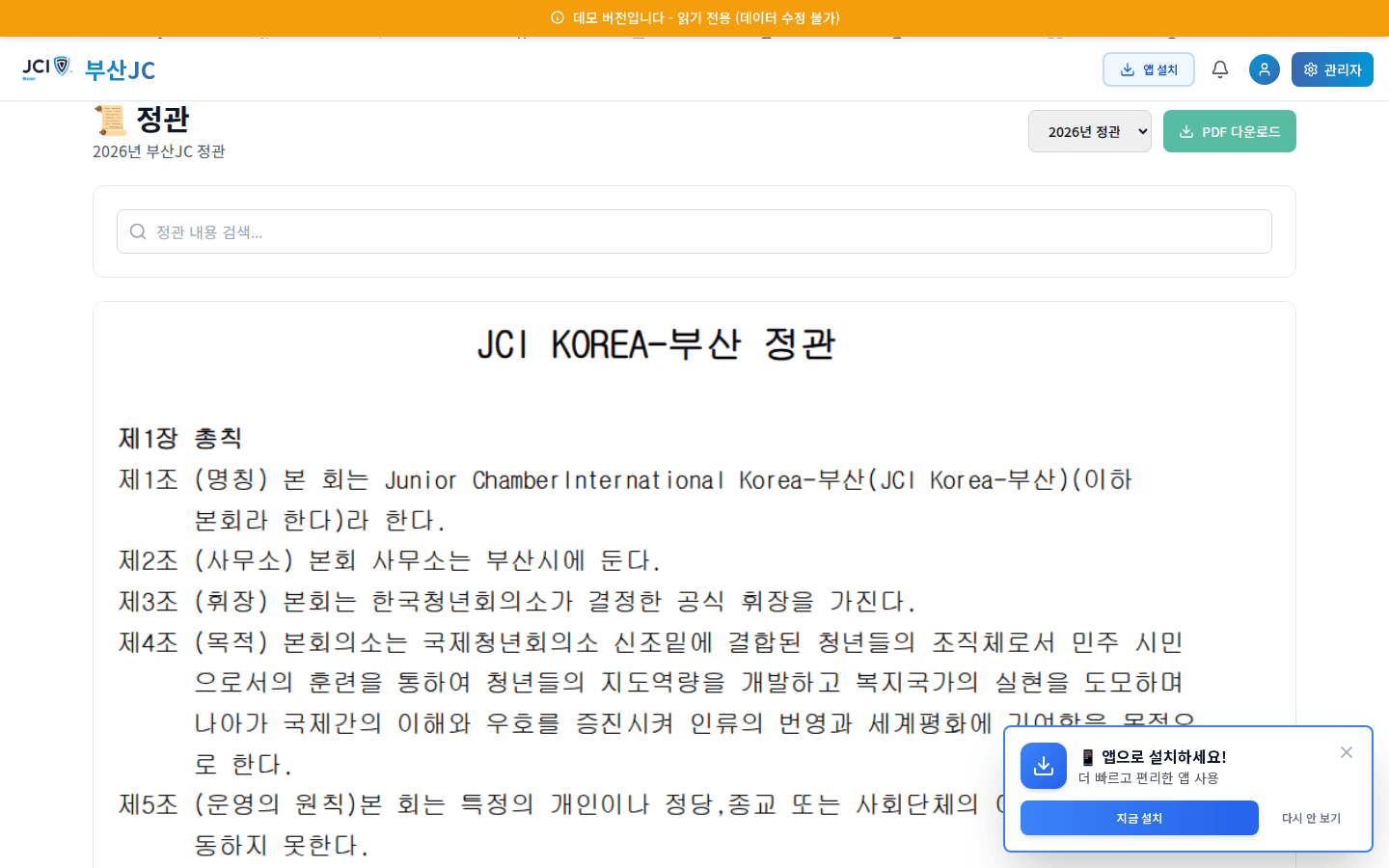Click the 정관 내용 검색 search field
1389x868 pixels.
click(x=675, y=231)
